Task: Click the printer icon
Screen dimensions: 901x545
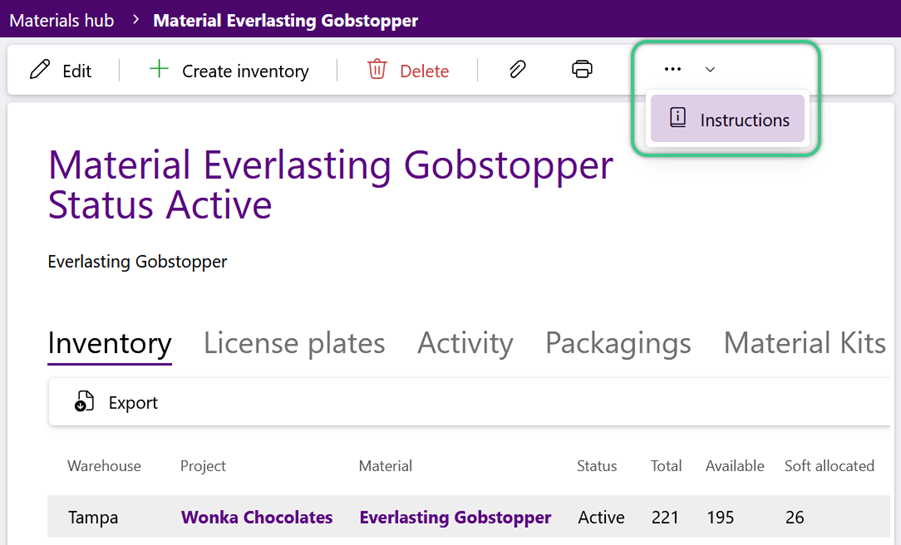Action: 582,69
